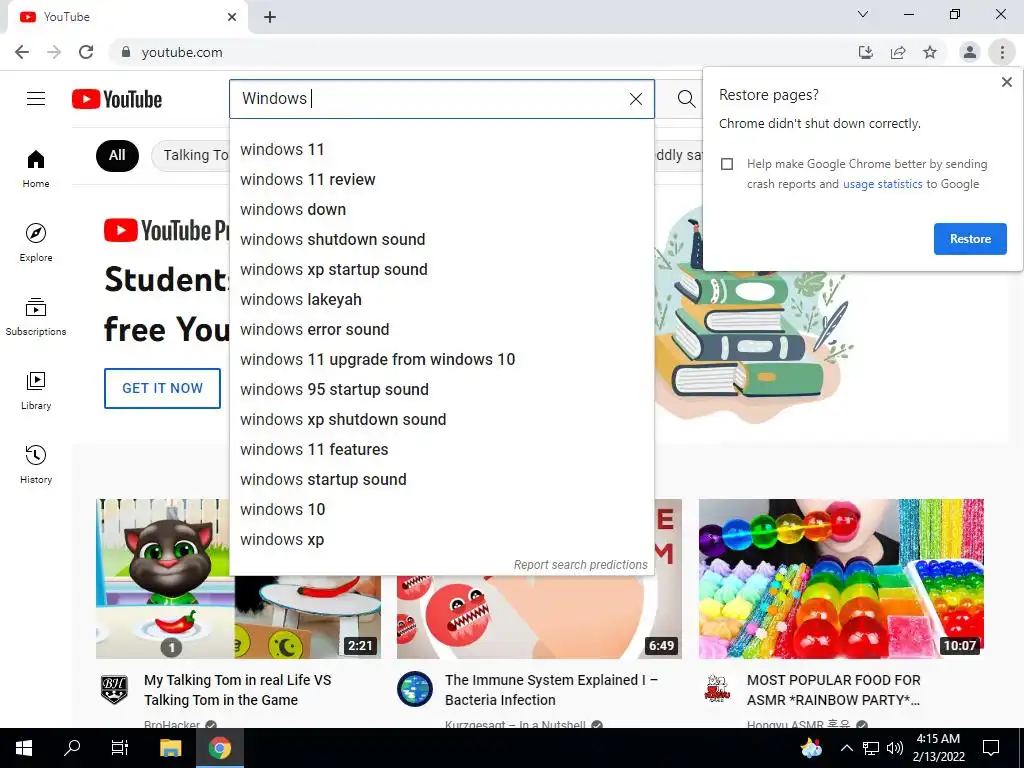
Task: Open the Chrome profile icon
Action: pyautogui.click(x=970, y=52)
